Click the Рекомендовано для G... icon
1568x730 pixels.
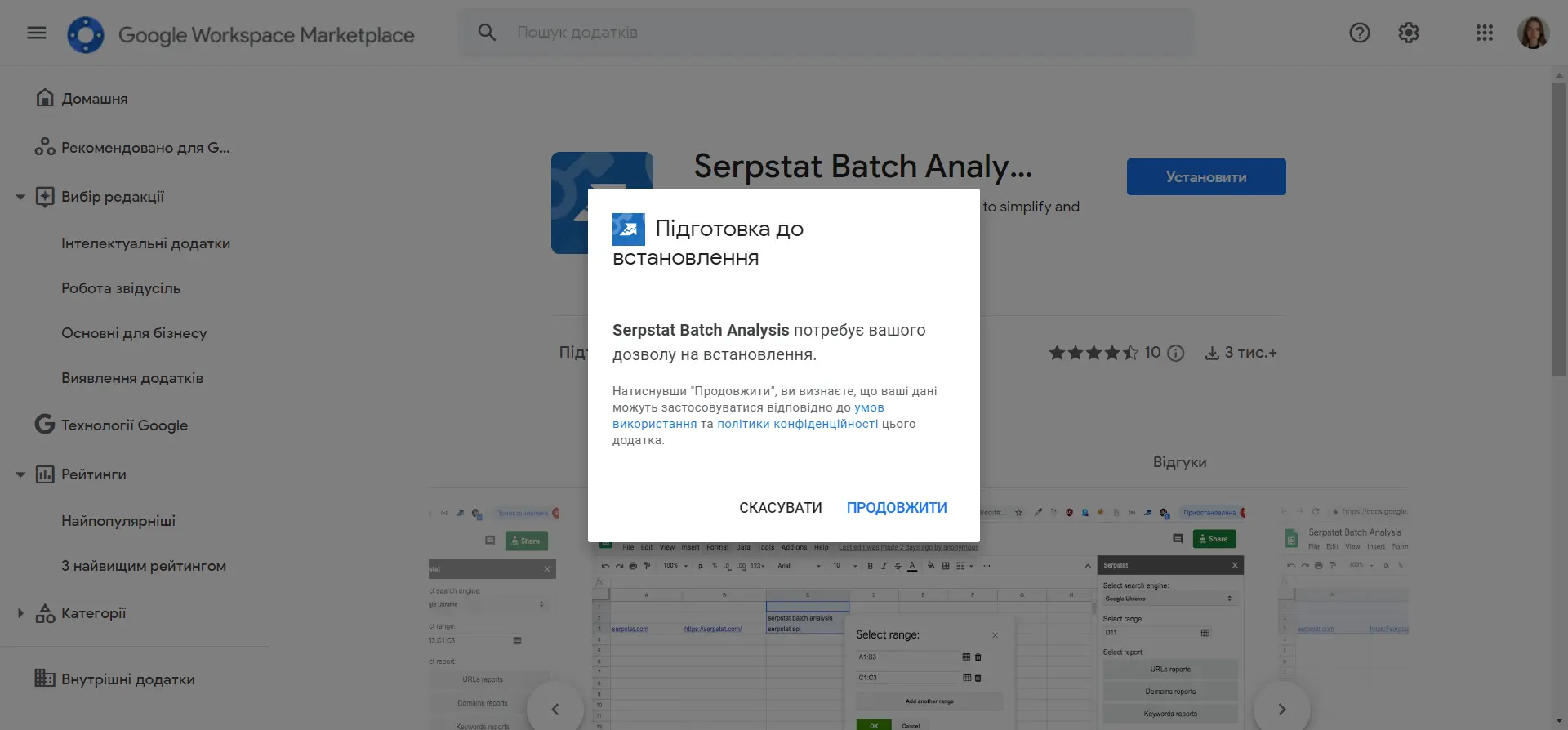(x=45, y=147)
